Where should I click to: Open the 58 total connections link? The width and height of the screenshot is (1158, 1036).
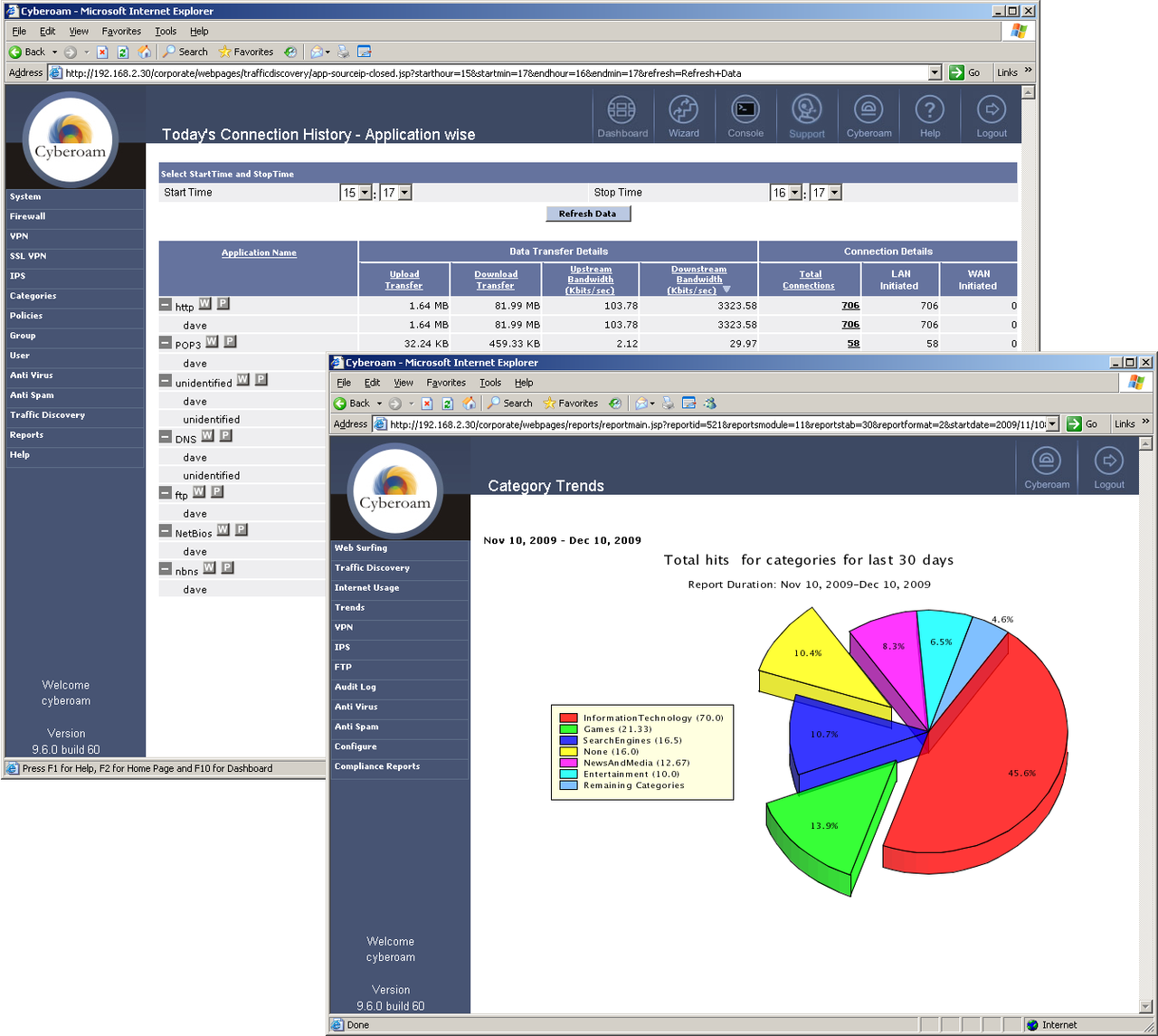pos(853,344)
